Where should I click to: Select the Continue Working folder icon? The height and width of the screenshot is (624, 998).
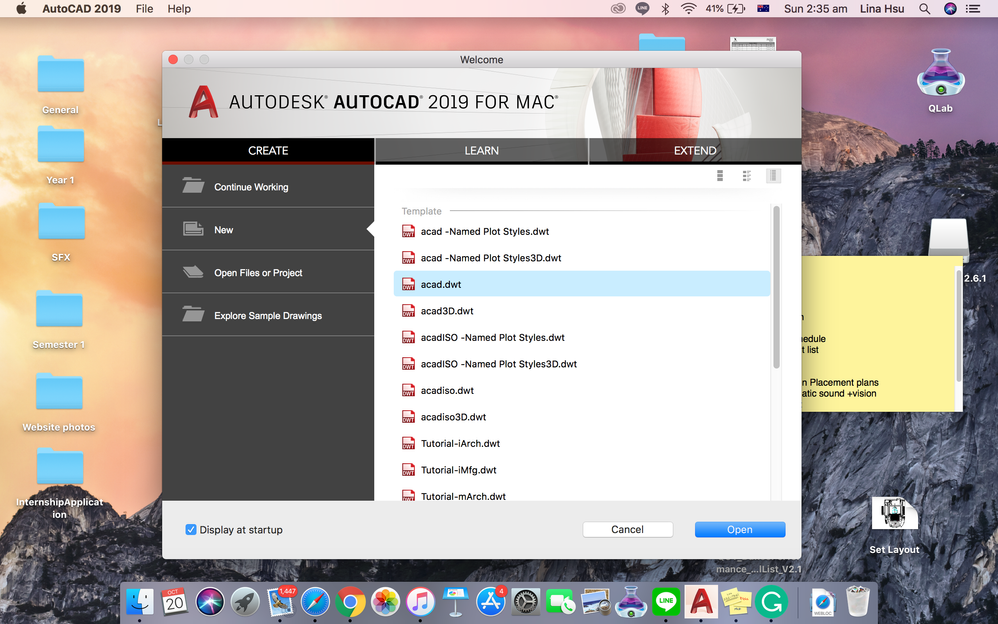click(193, 186)
